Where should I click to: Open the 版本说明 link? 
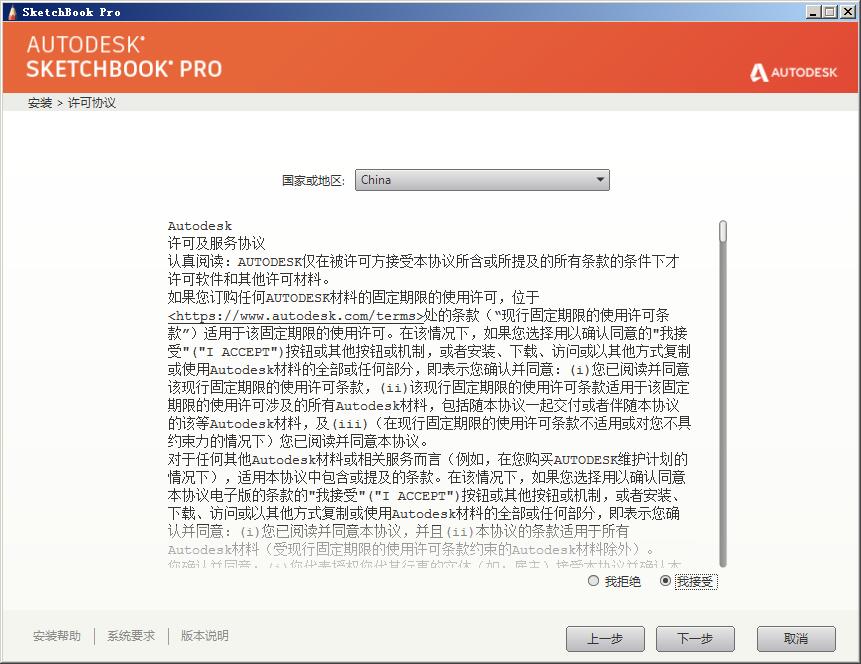[x=205, y=636]
